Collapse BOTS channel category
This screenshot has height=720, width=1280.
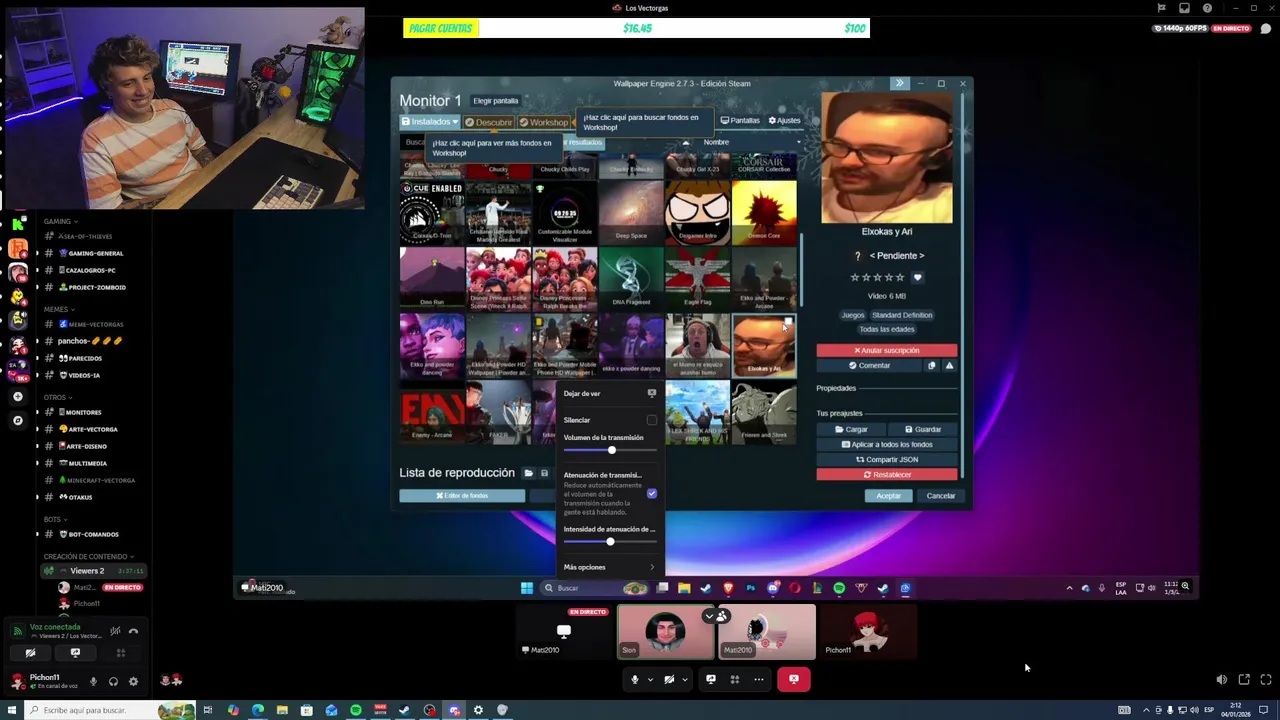coord(55,519)
